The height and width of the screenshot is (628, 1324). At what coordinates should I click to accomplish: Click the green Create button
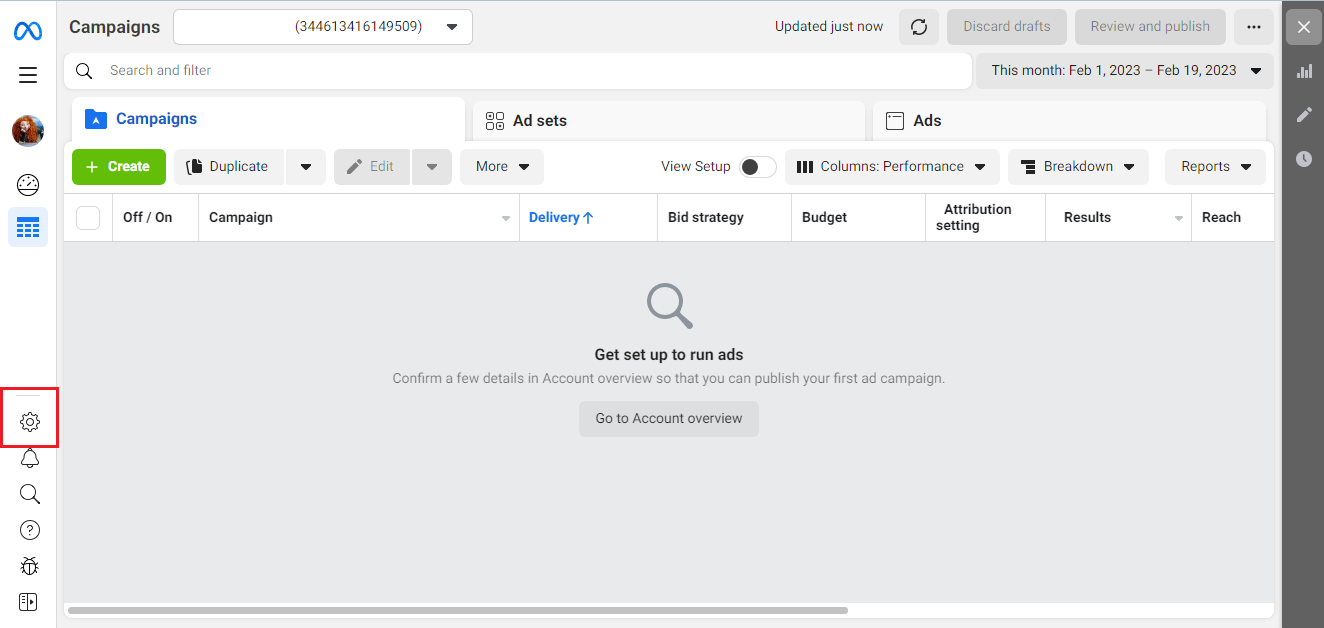coord(119,167)
